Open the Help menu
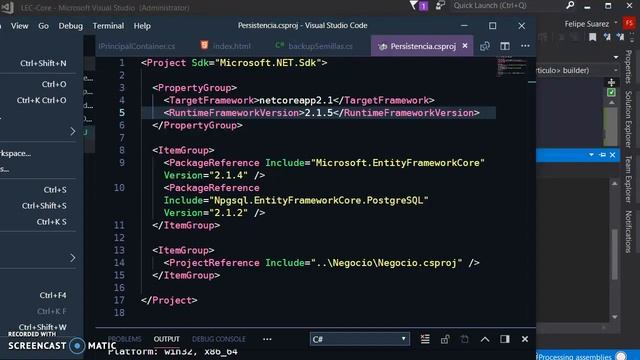This screenshot has width=640, height=360. [142, 26]
